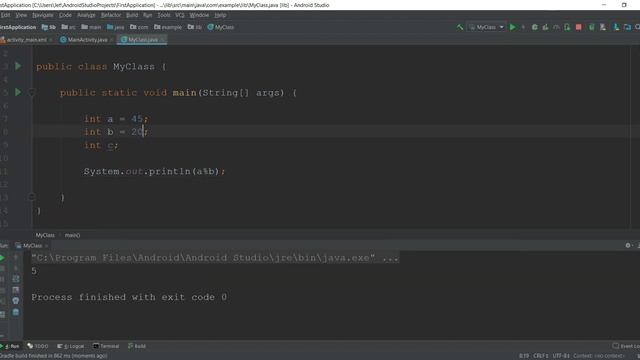Open the Help menu
Viewport: 640px width, 360px height.
click(220, 15)
